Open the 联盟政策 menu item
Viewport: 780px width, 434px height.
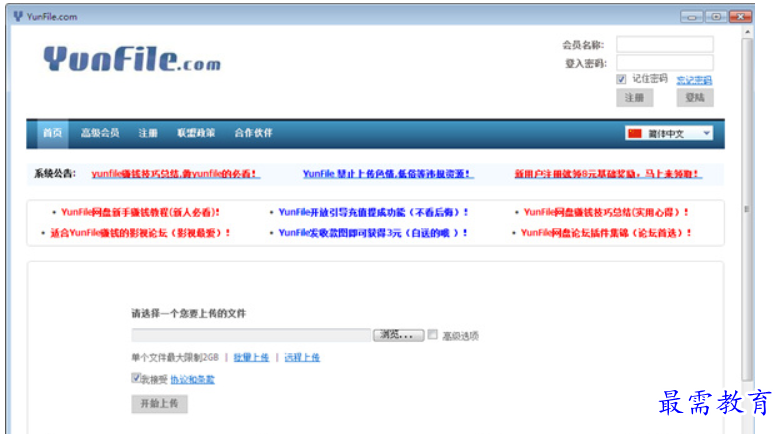tap(196, 133)
